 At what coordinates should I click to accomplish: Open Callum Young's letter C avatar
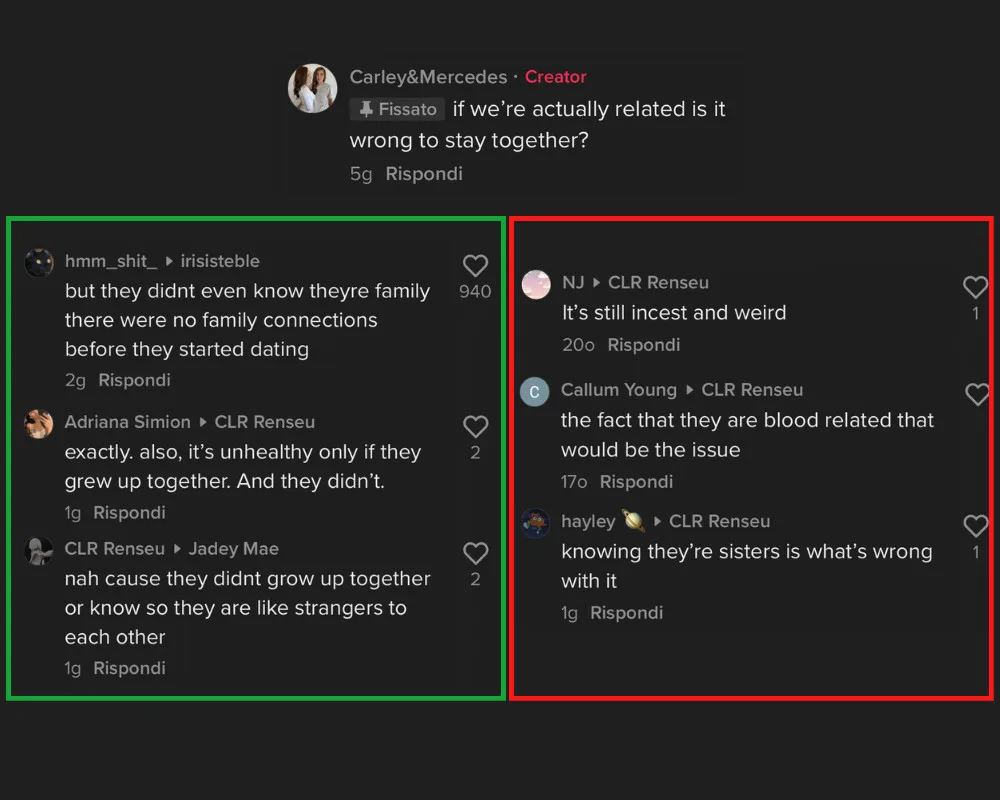tap(535, 391)
